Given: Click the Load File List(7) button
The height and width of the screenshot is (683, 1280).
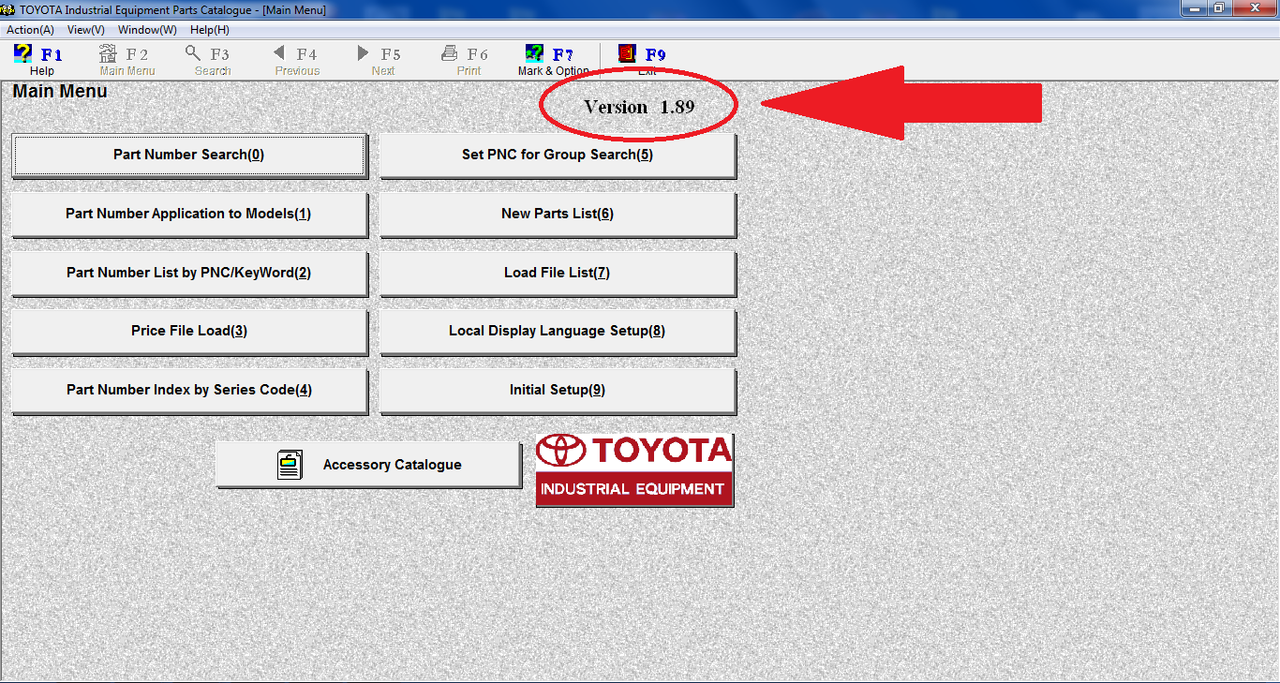Looking at the screenshot, I should point(557,273).
